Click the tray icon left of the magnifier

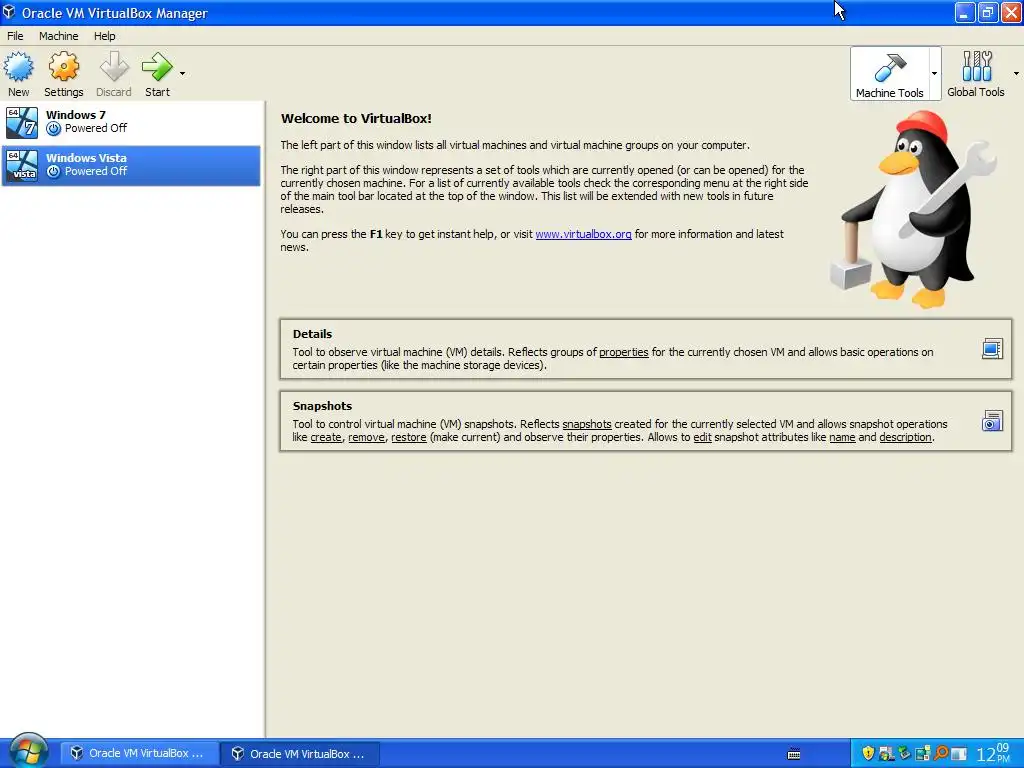click(x=923, y=754)
